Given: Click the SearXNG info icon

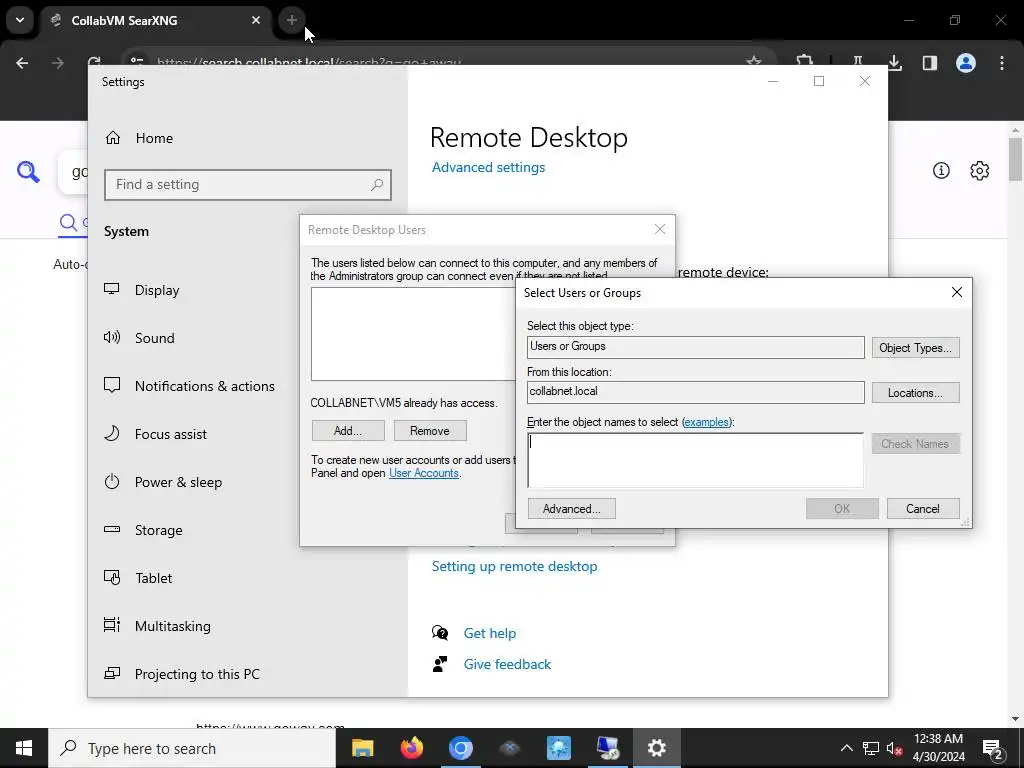Looking at the screenshot, I should 941,170.
